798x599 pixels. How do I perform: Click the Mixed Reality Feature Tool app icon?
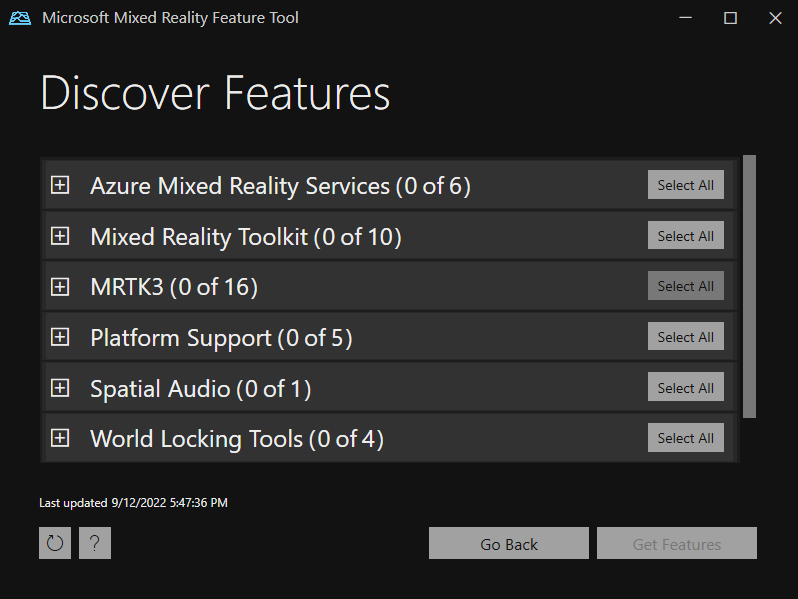[x=20, y=18]
